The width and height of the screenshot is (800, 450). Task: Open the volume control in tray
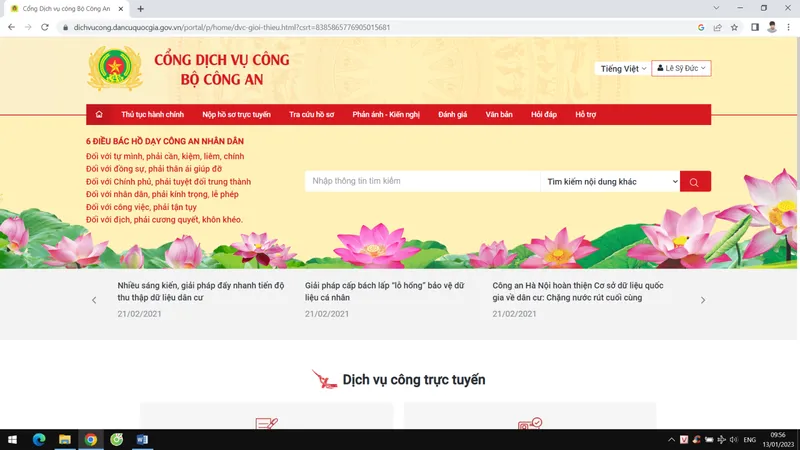point(734,440)
